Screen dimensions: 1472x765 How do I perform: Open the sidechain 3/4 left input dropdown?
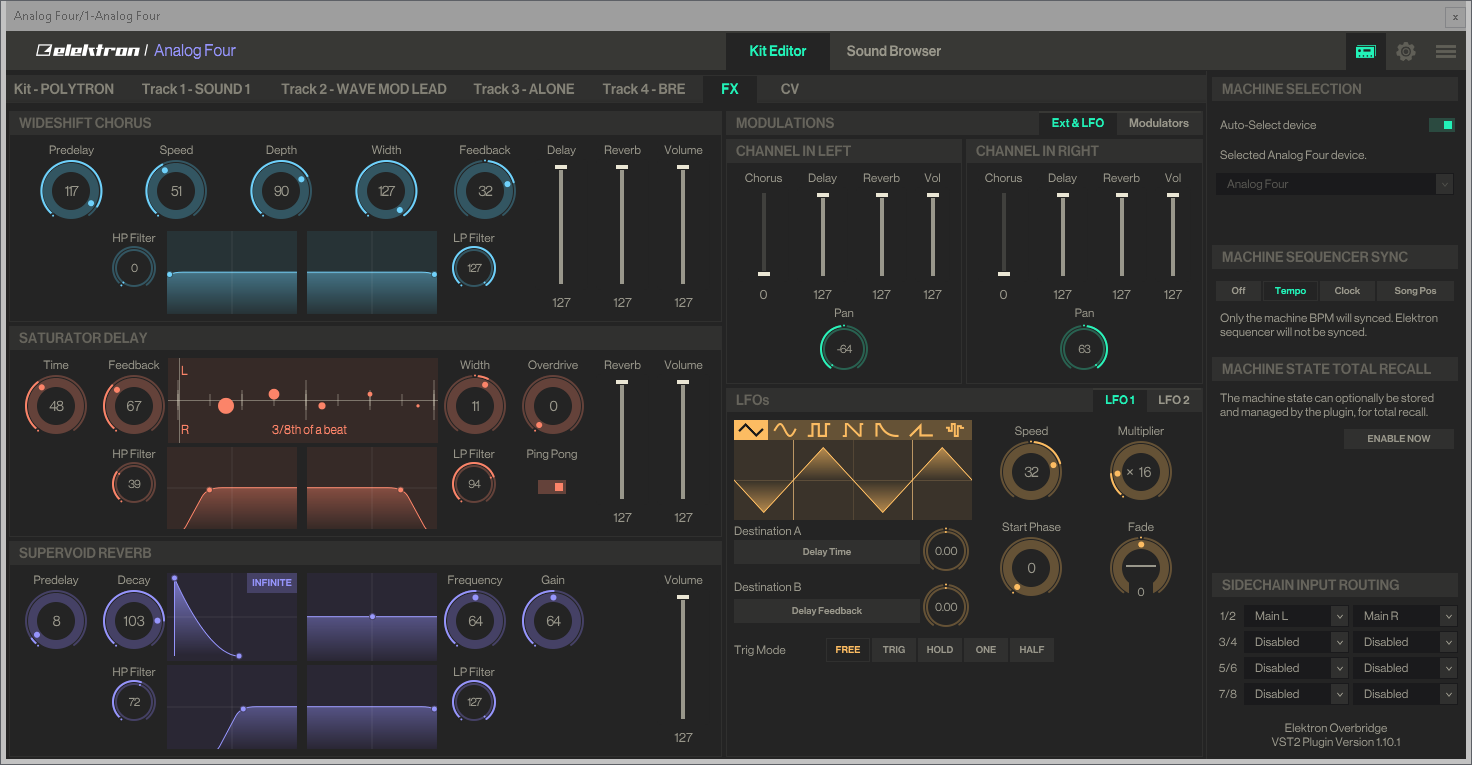click(x=1297, y=642)
